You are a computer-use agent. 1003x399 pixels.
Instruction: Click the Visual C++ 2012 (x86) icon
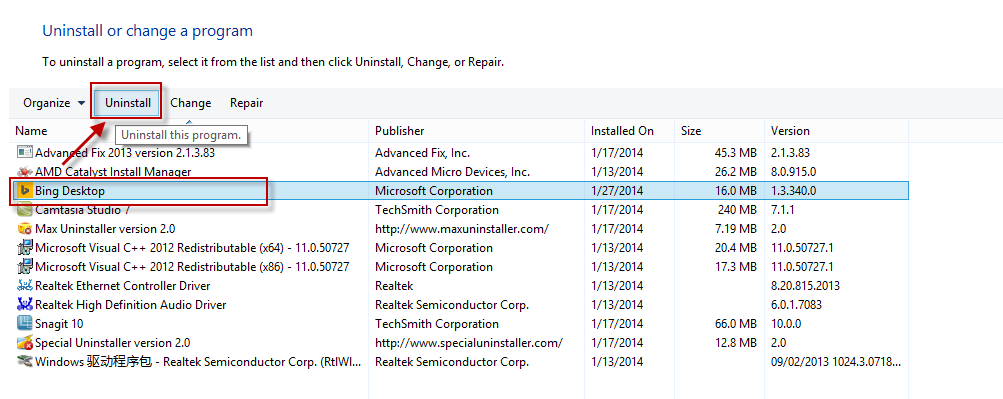[24, 267]
